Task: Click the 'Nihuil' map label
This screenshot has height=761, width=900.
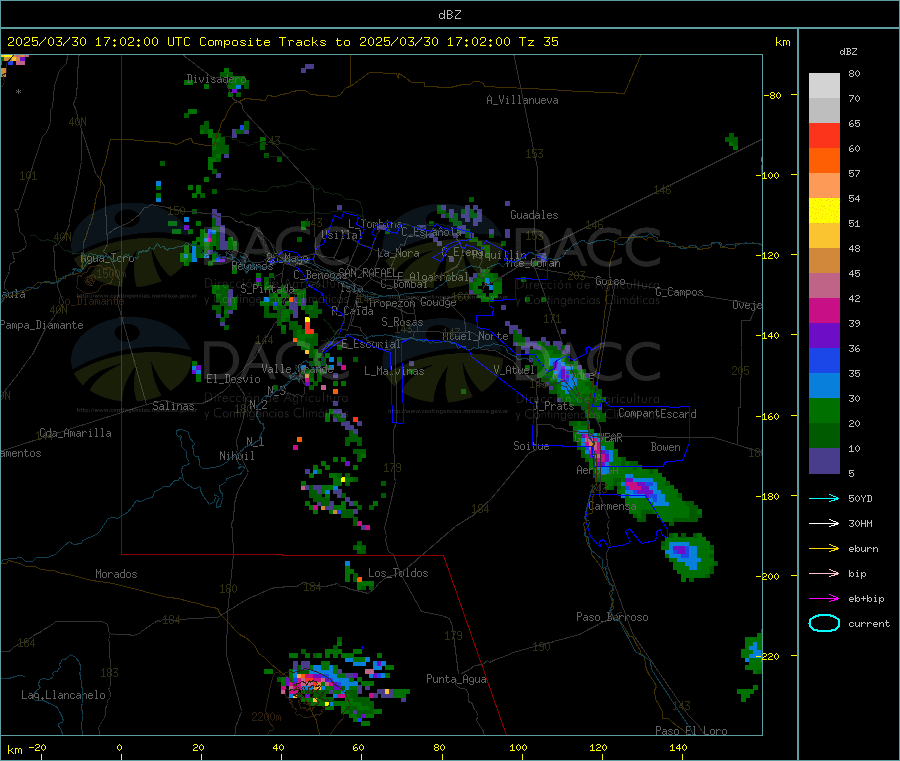Action: click(x=237, y=456)
